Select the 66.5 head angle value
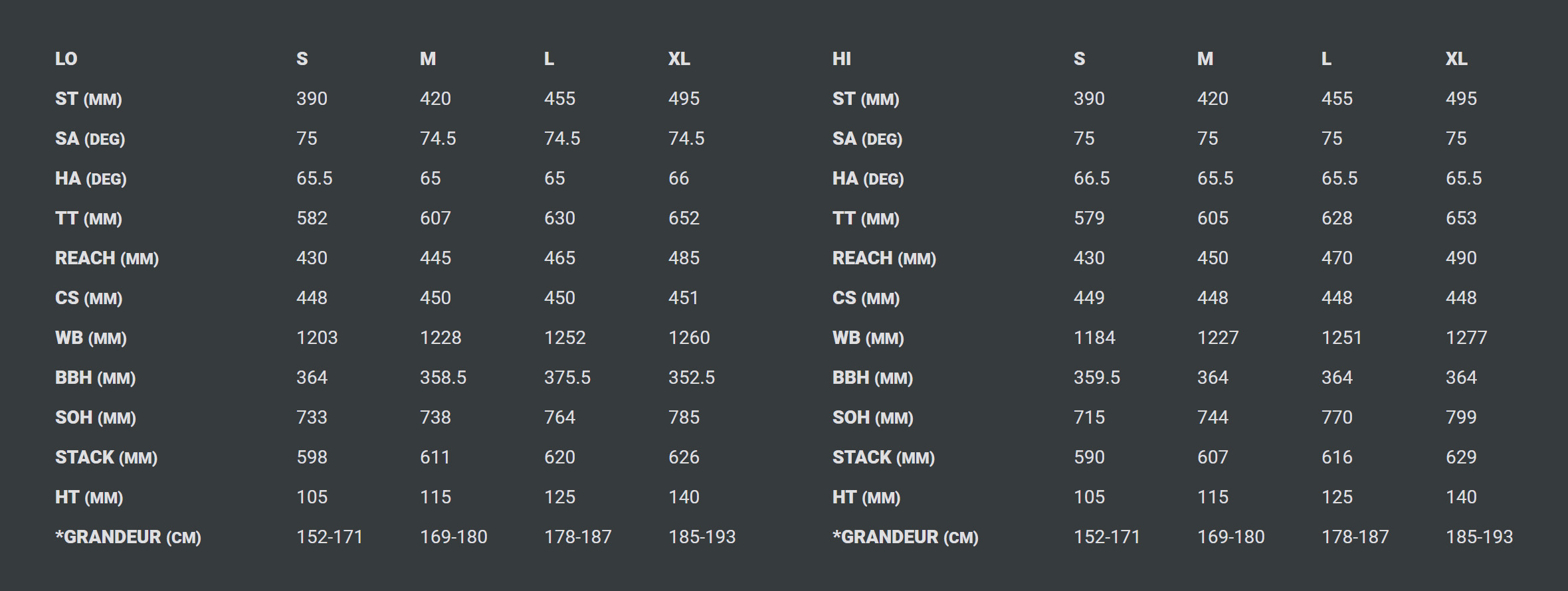This screenshot has width=1568, height=591. (1092, 179)
